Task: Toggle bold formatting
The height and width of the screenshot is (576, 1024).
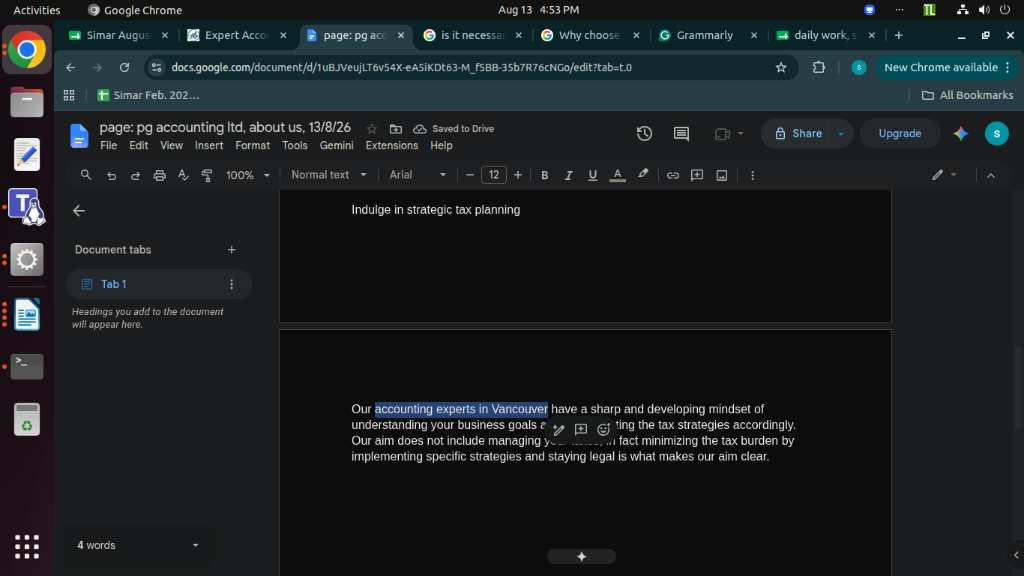Action: (545, 175)
